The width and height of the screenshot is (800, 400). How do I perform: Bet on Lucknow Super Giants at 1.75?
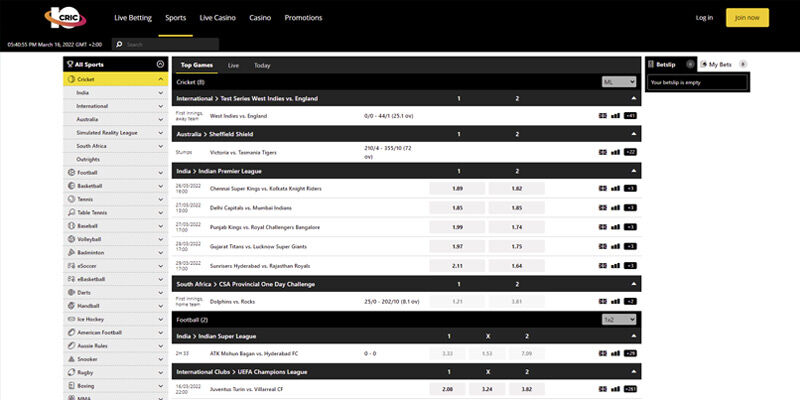(x=516, y=246)
